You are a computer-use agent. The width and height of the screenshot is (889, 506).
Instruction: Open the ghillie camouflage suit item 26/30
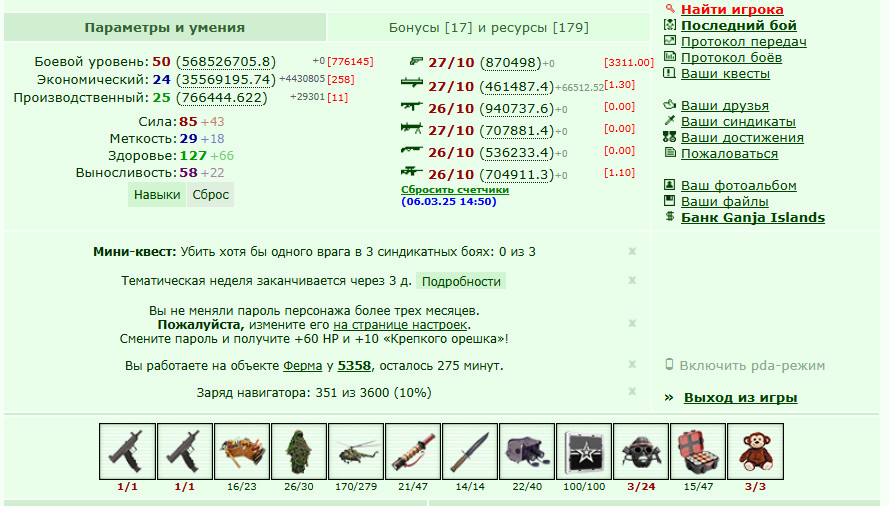click(299, 452)
